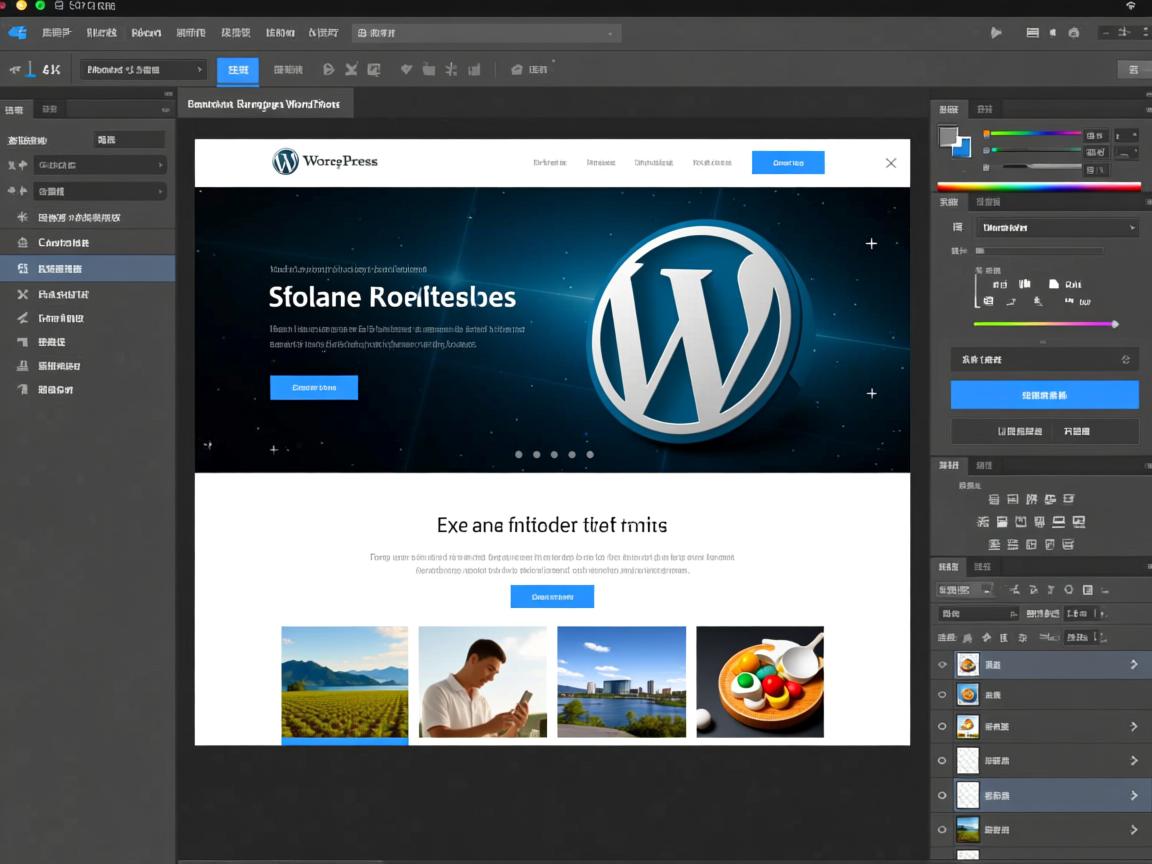Screen dimensions: 1152x864
Task: Click the green-to-purple gradient slider handle
Action: [x=1114, y=324]
